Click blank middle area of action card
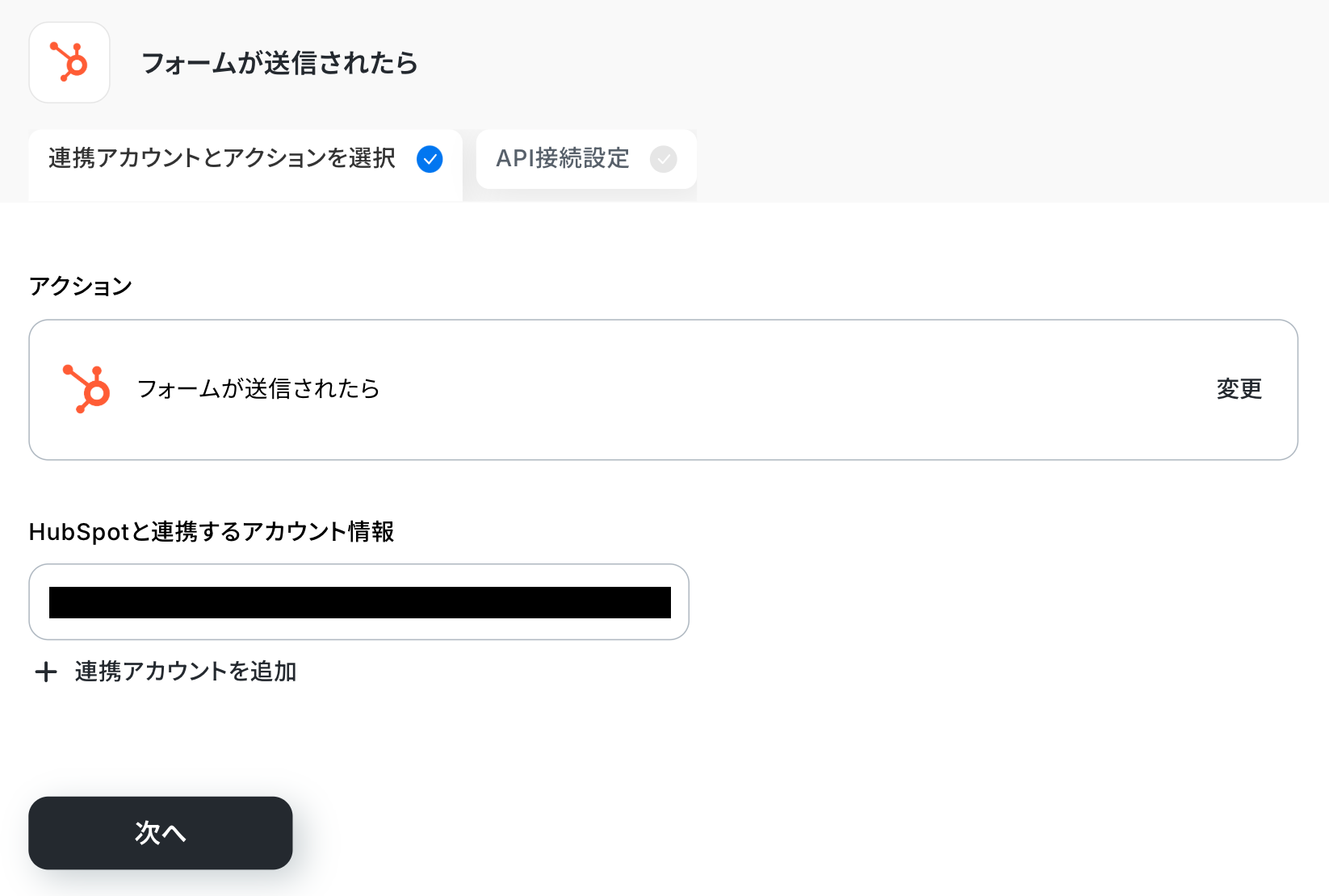 767,389
